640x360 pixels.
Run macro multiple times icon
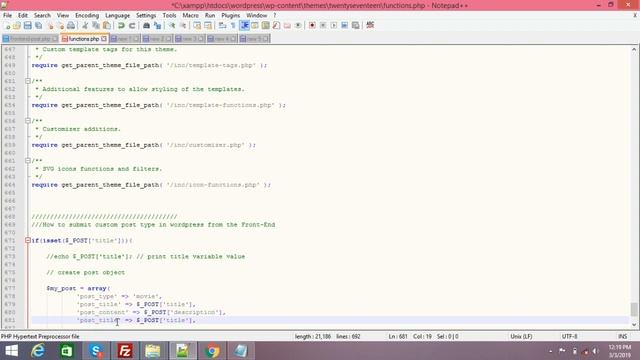click(344, 26)
